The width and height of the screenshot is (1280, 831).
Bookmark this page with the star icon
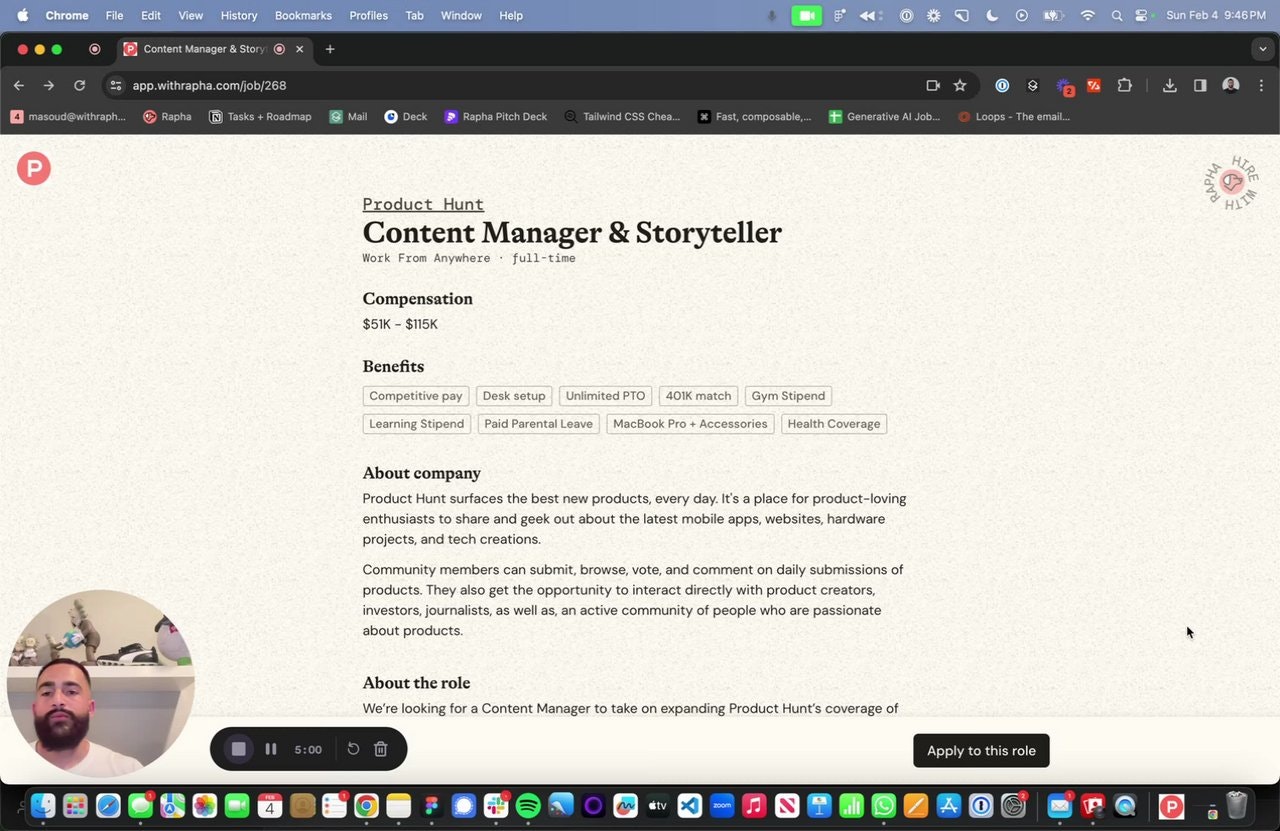tap(960, 86)
